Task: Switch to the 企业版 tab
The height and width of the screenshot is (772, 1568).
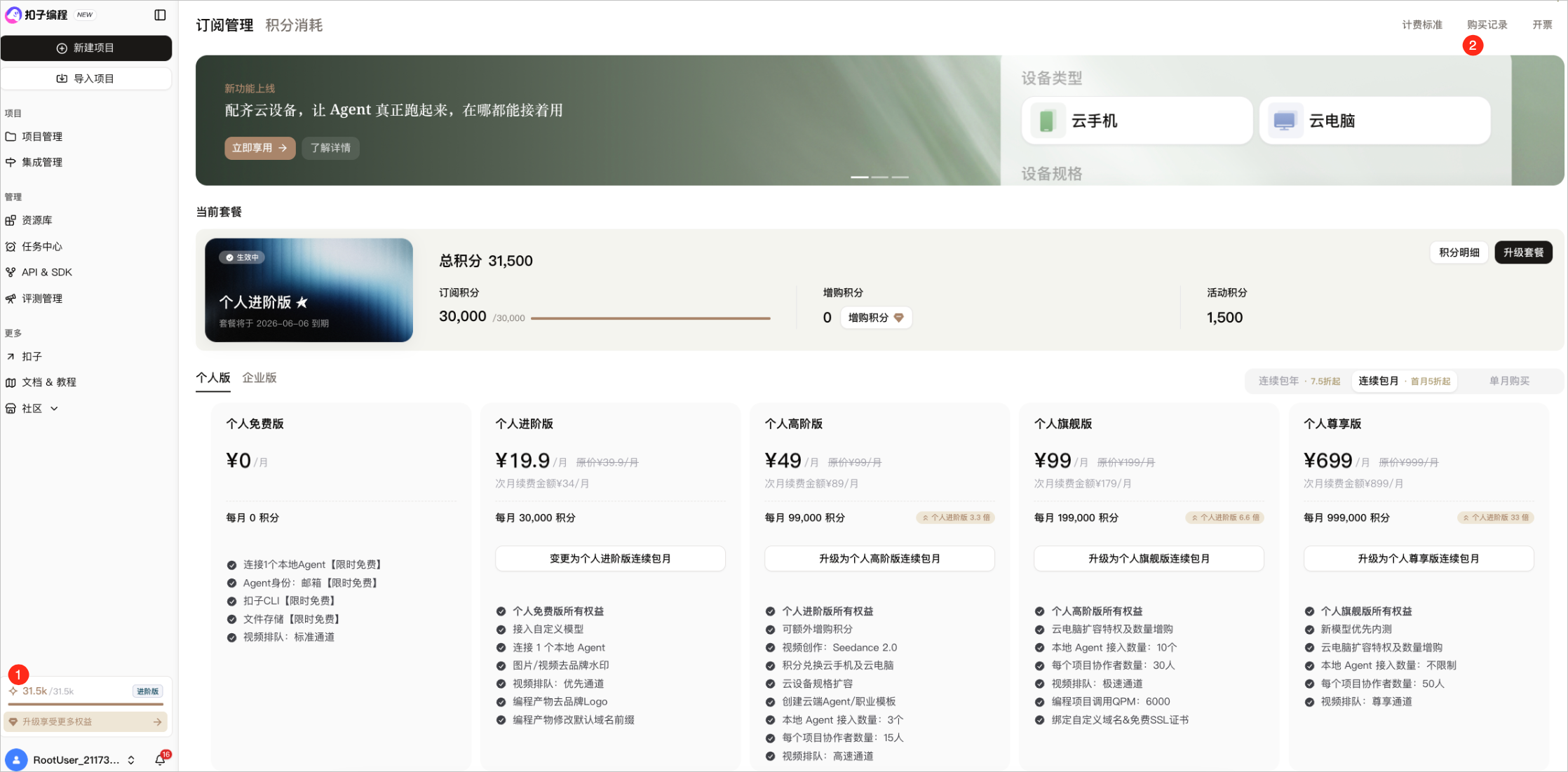Action: 259,378
